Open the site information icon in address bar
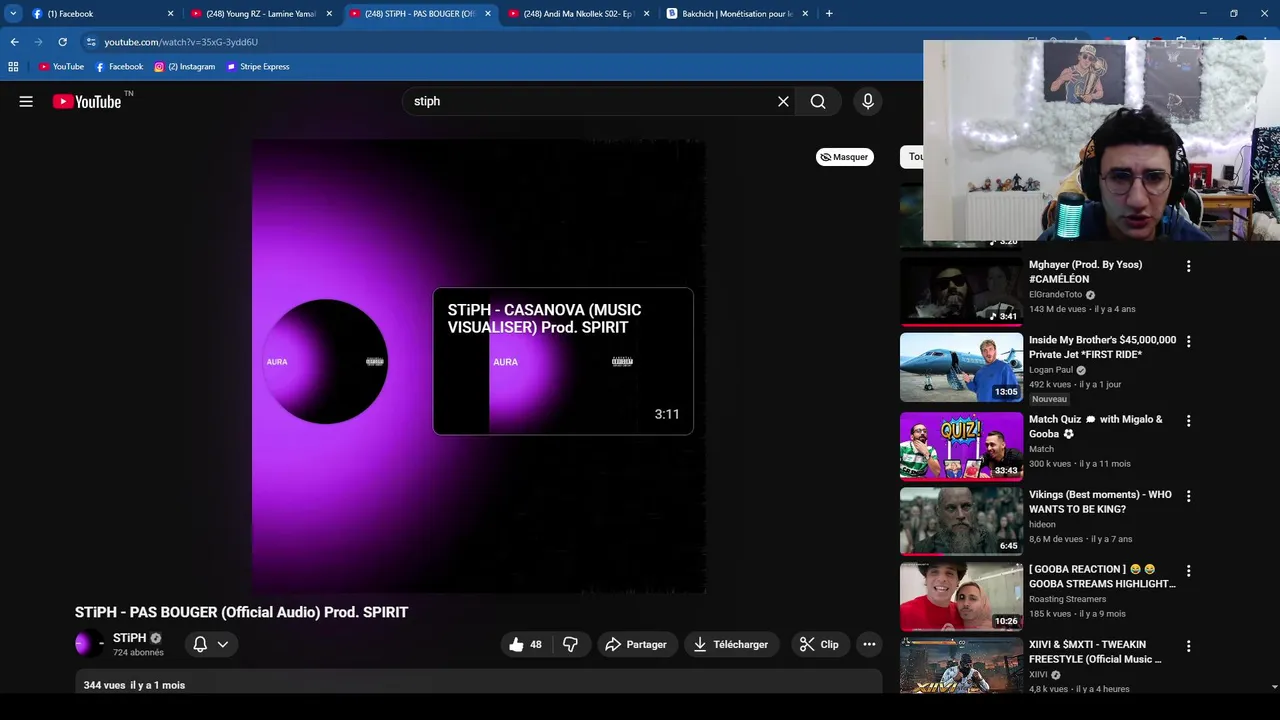The height and width of the screenshot is (720, 1280). (91, 42)
